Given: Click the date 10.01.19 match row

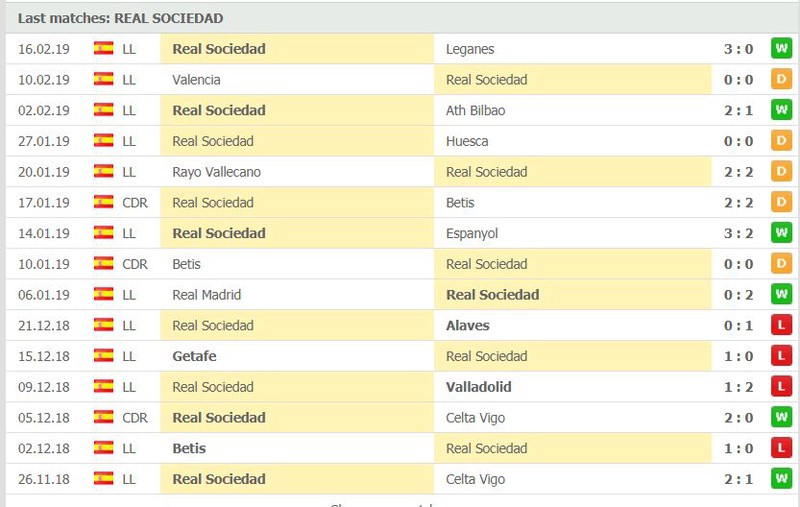Looking at the screenshot, I should point(44,264).
